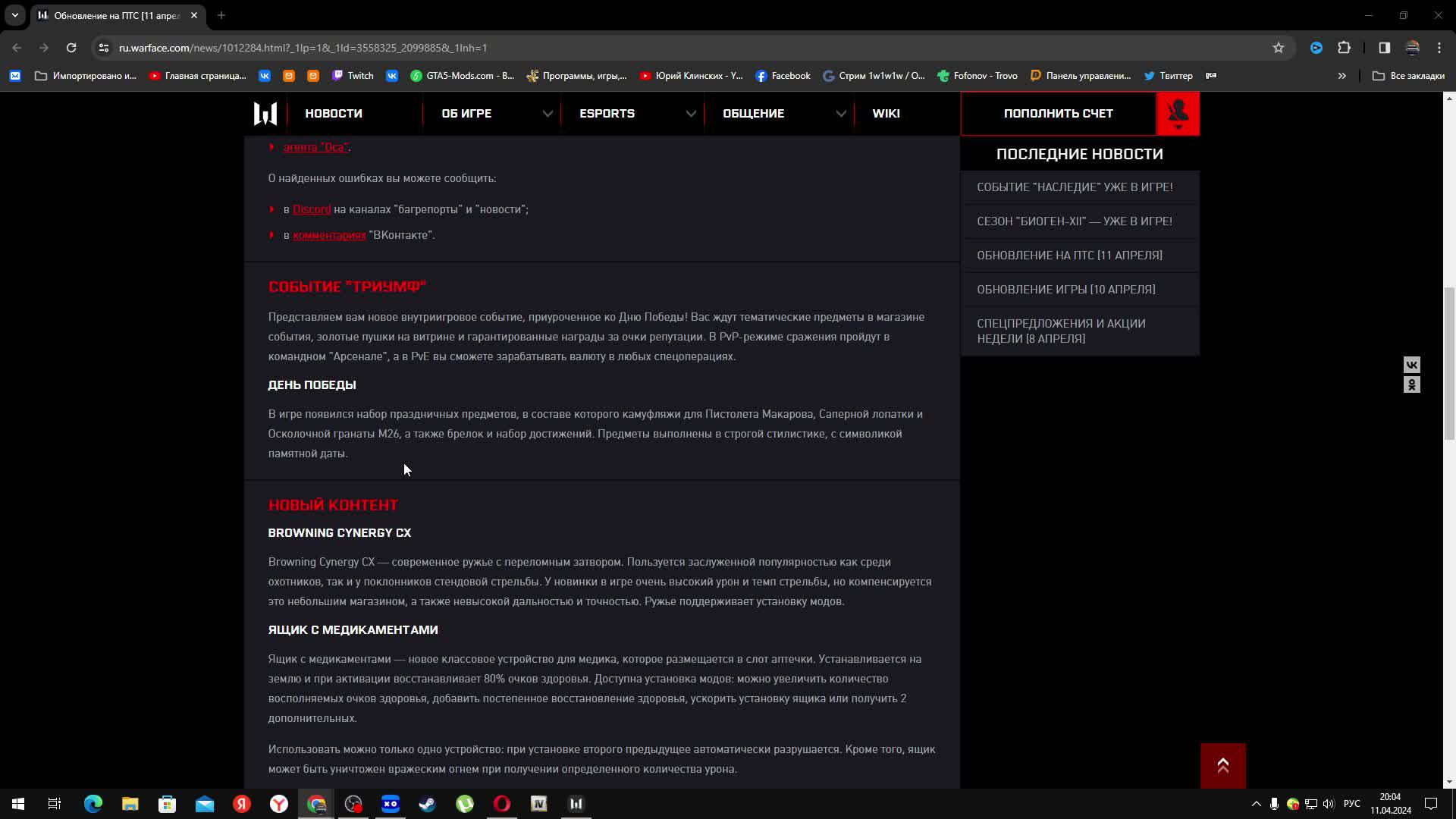Bookmark this page with the star icon
Viewport: 1456px width, 819px height.
[x=1279, y=48]
